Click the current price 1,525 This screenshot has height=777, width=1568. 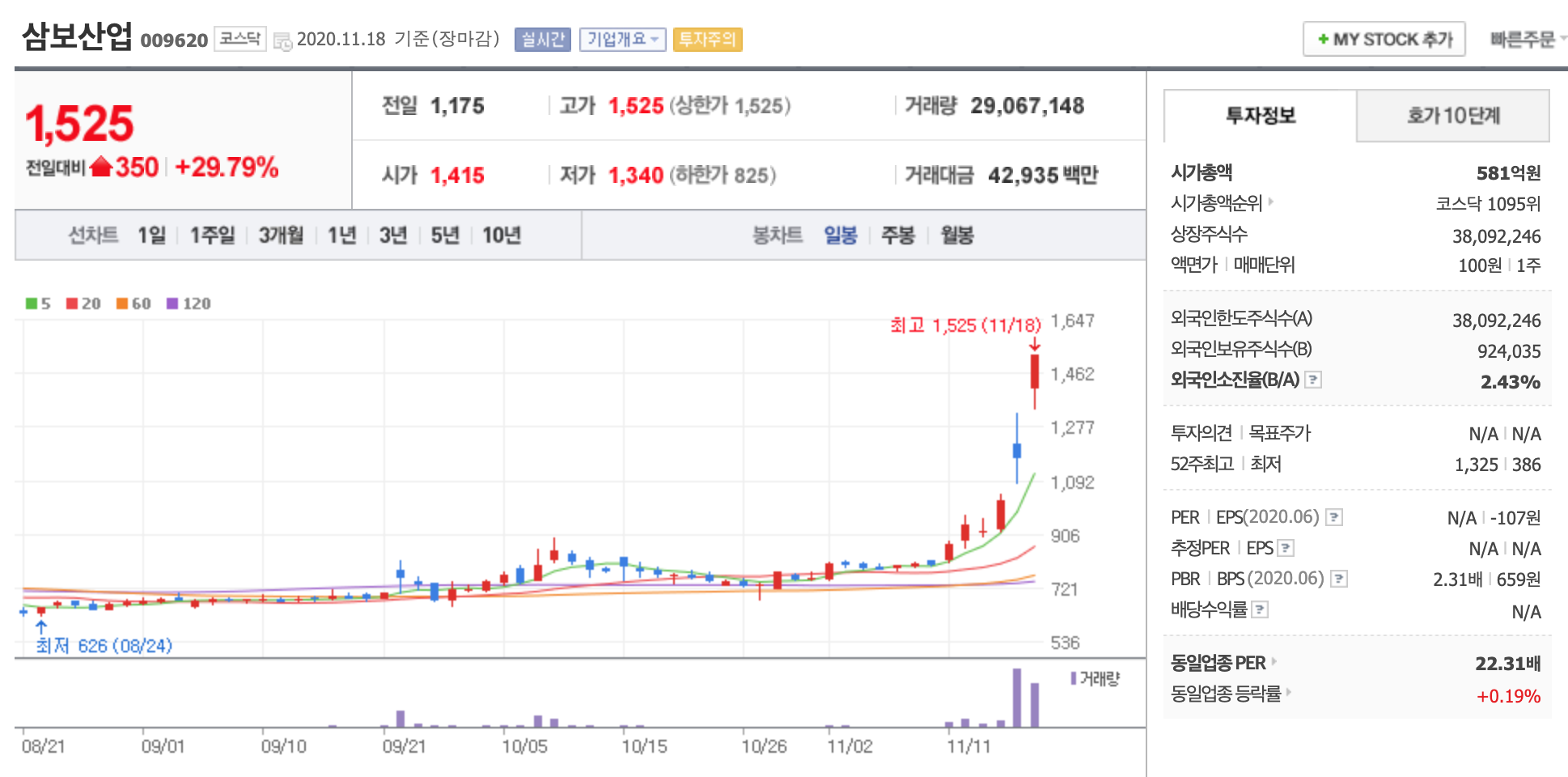tap(79, 124)
